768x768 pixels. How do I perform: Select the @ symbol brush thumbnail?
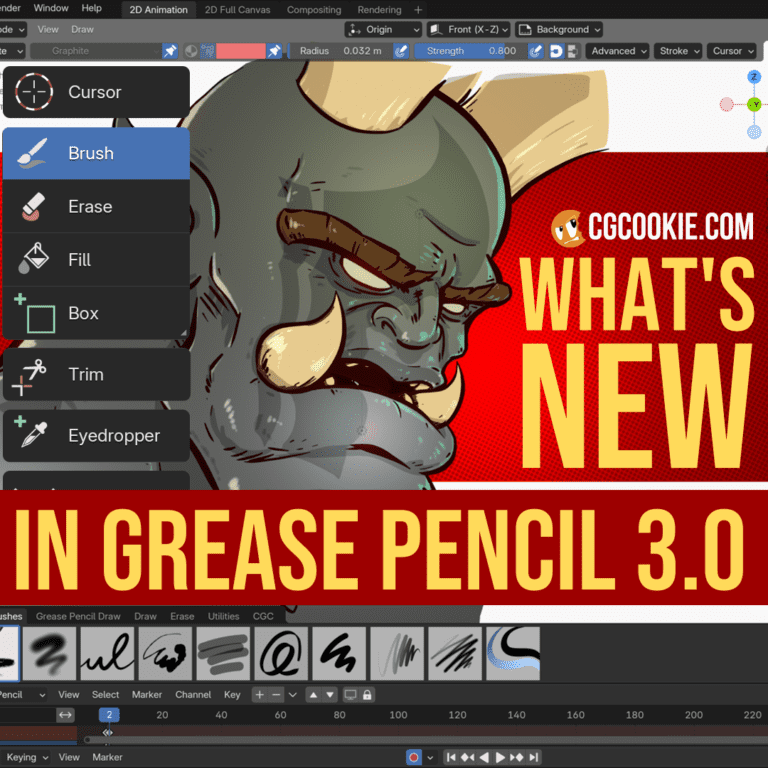tap(281, 654)
